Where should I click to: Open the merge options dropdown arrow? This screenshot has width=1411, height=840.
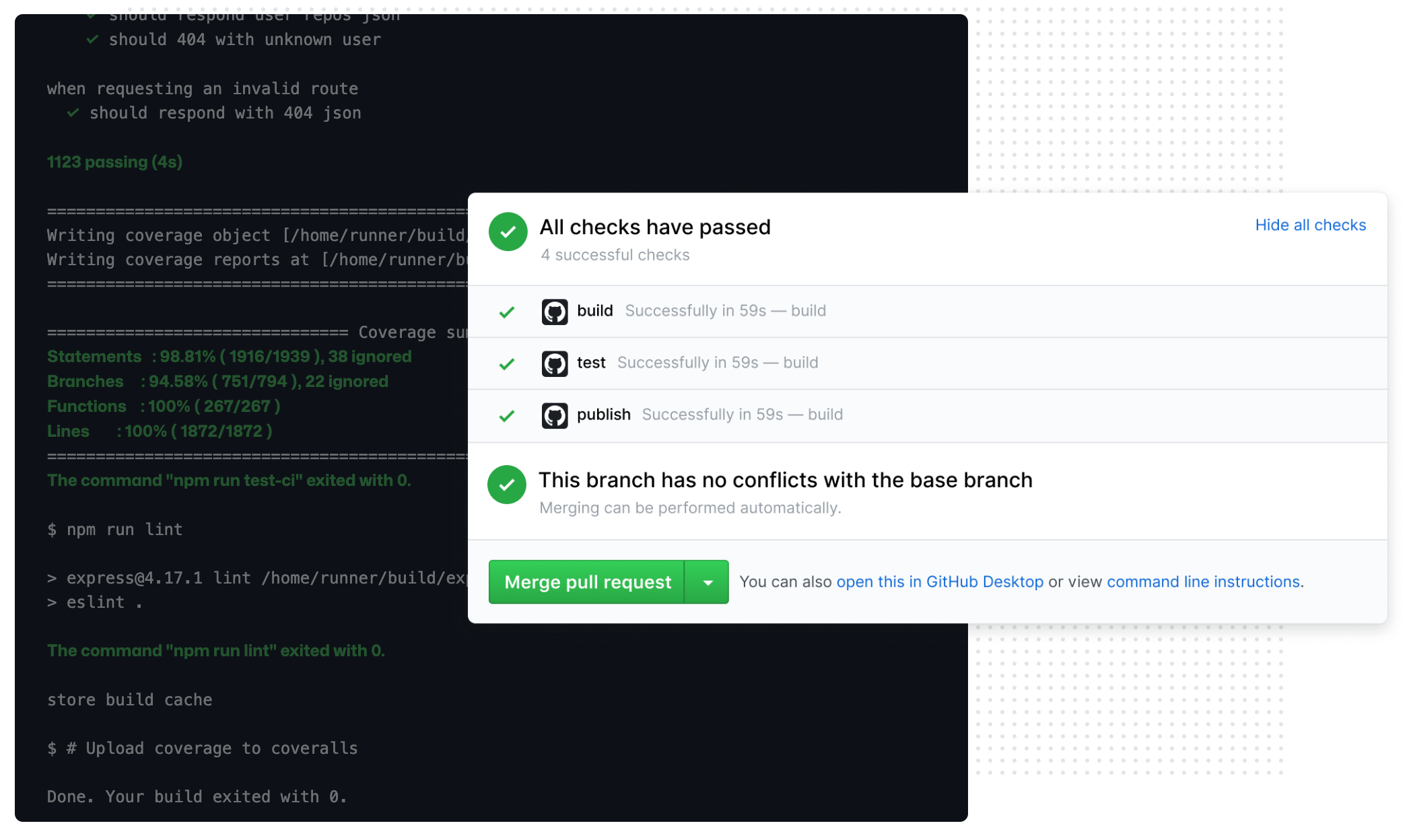tap(707, 582)
